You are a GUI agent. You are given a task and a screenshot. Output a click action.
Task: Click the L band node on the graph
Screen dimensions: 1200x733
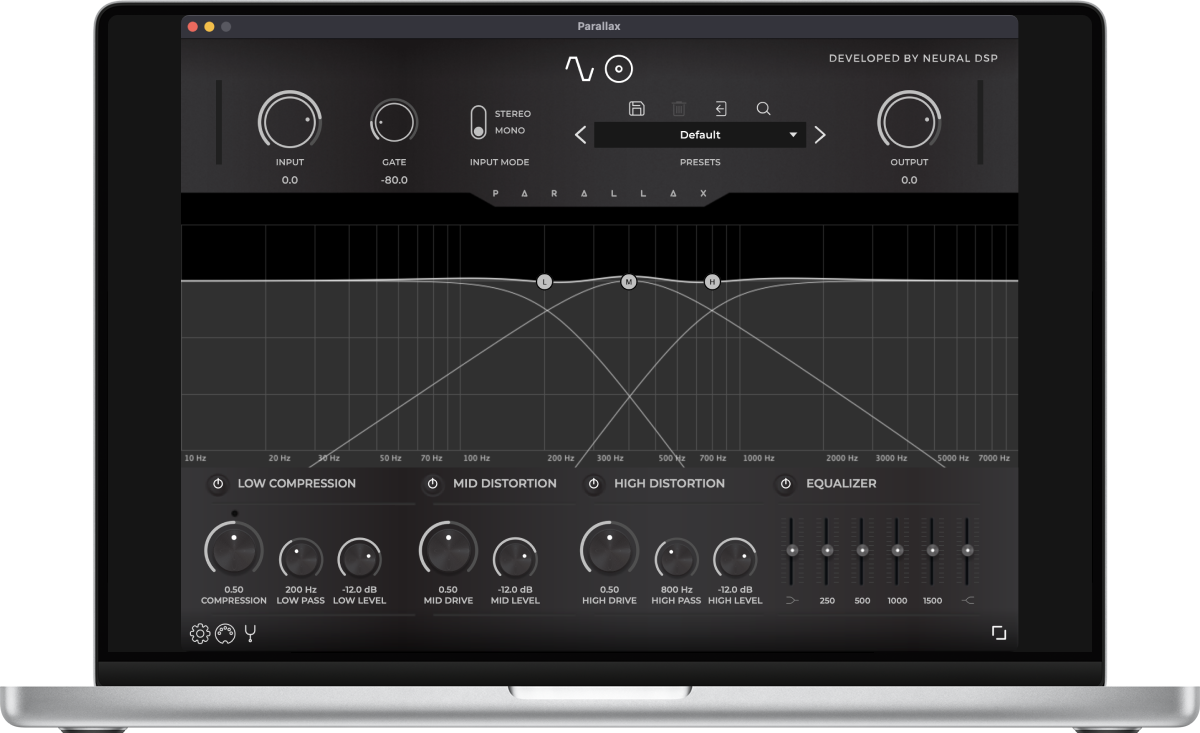(544, 282)
